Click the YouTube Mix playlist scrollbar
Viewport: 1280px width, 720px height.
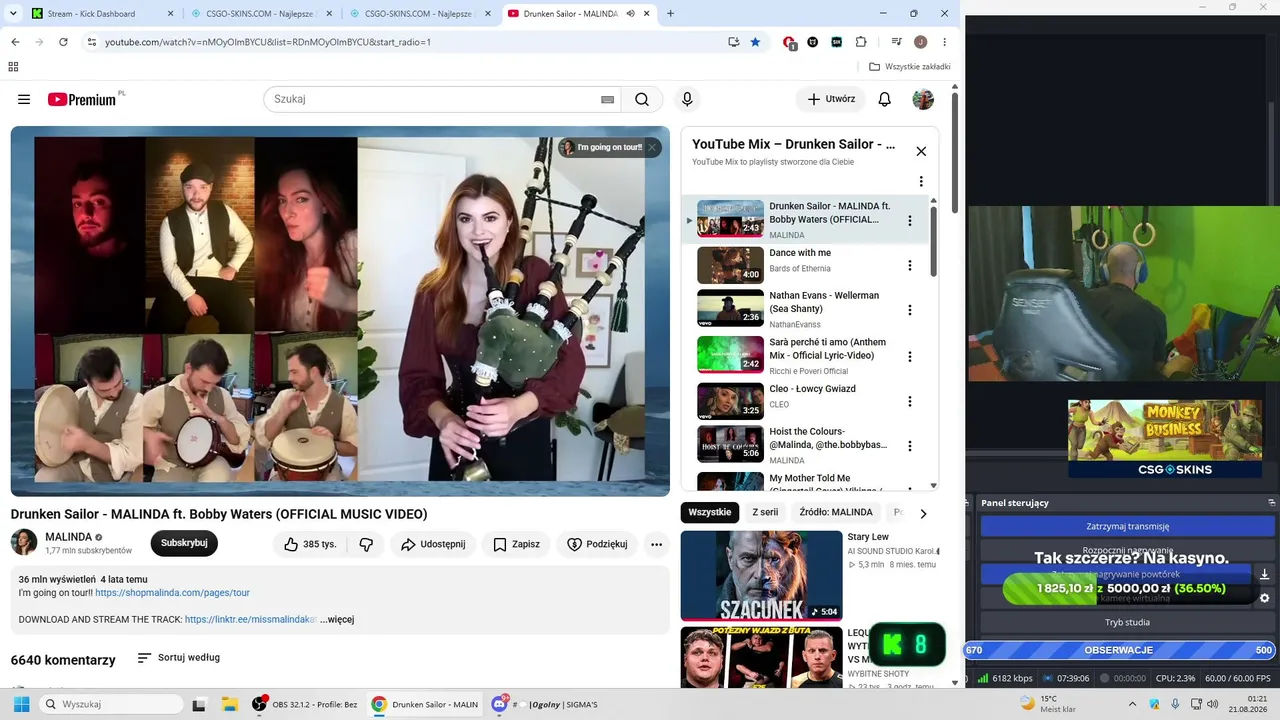(x=934, y=240)
